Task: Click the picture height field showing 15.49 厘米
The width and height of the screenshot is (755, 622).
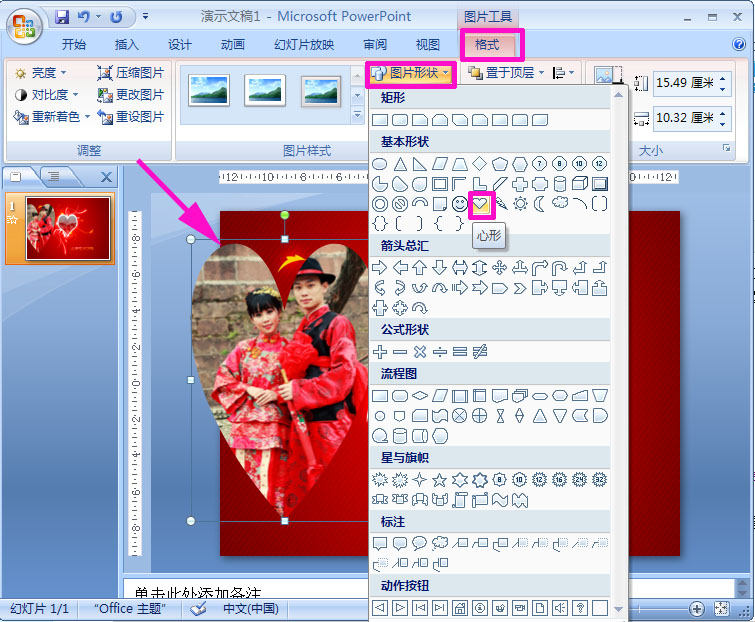Action: (x=684, y=85)
